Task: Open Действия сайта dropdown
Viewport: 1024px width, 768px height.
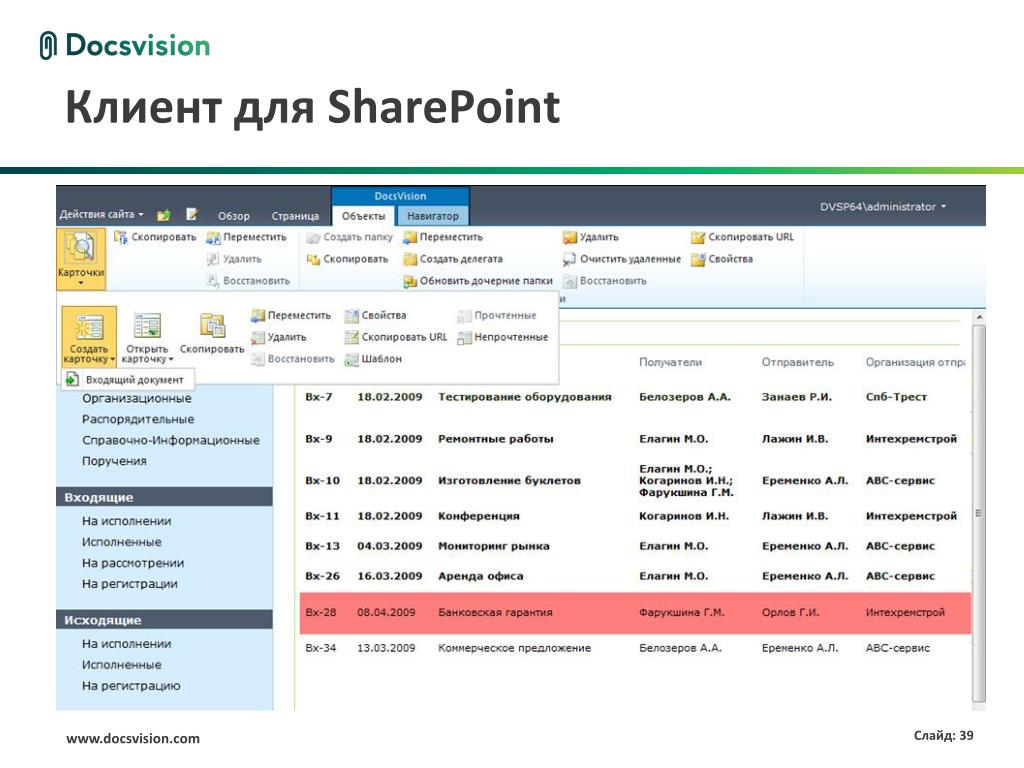Action: tap(101, 214)
